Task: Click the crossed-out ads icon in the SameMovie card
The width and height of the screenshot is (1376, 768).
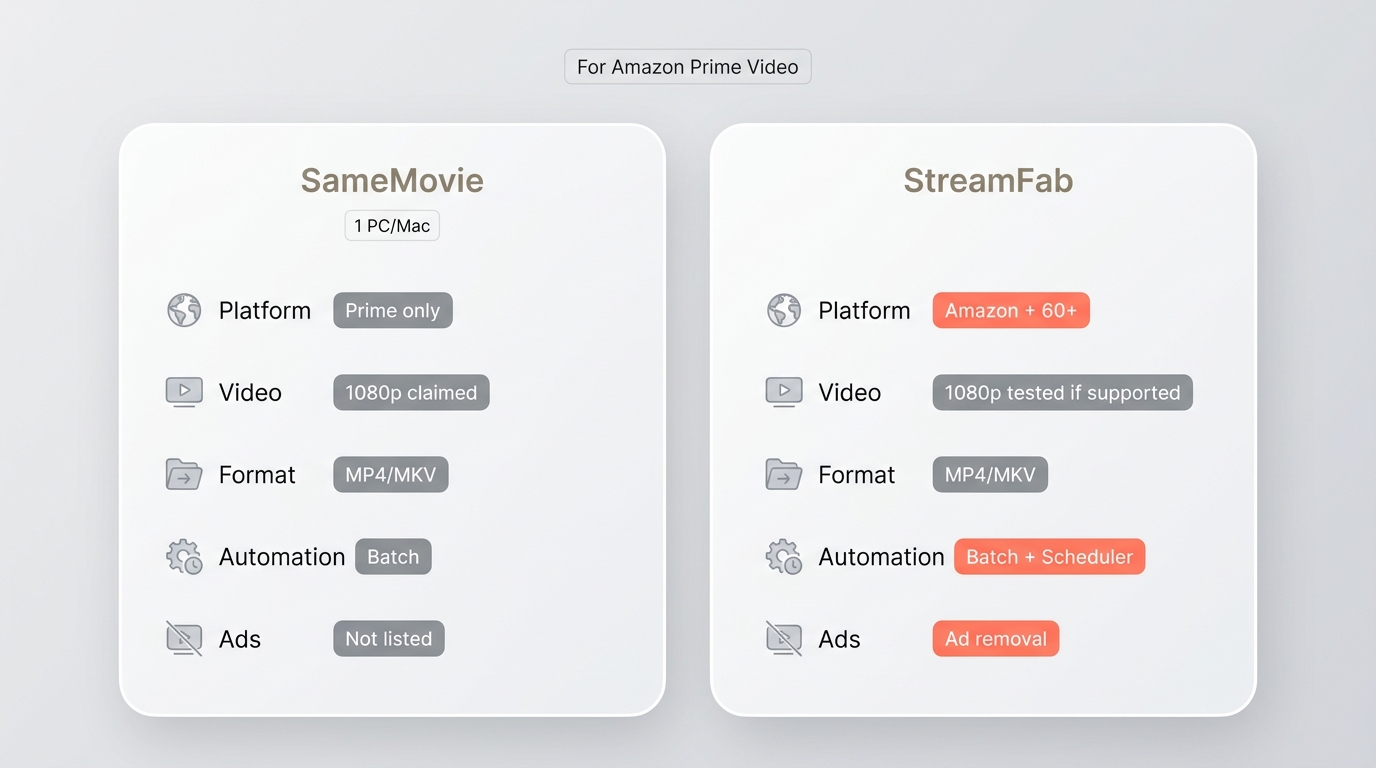Action: (184, 638)
